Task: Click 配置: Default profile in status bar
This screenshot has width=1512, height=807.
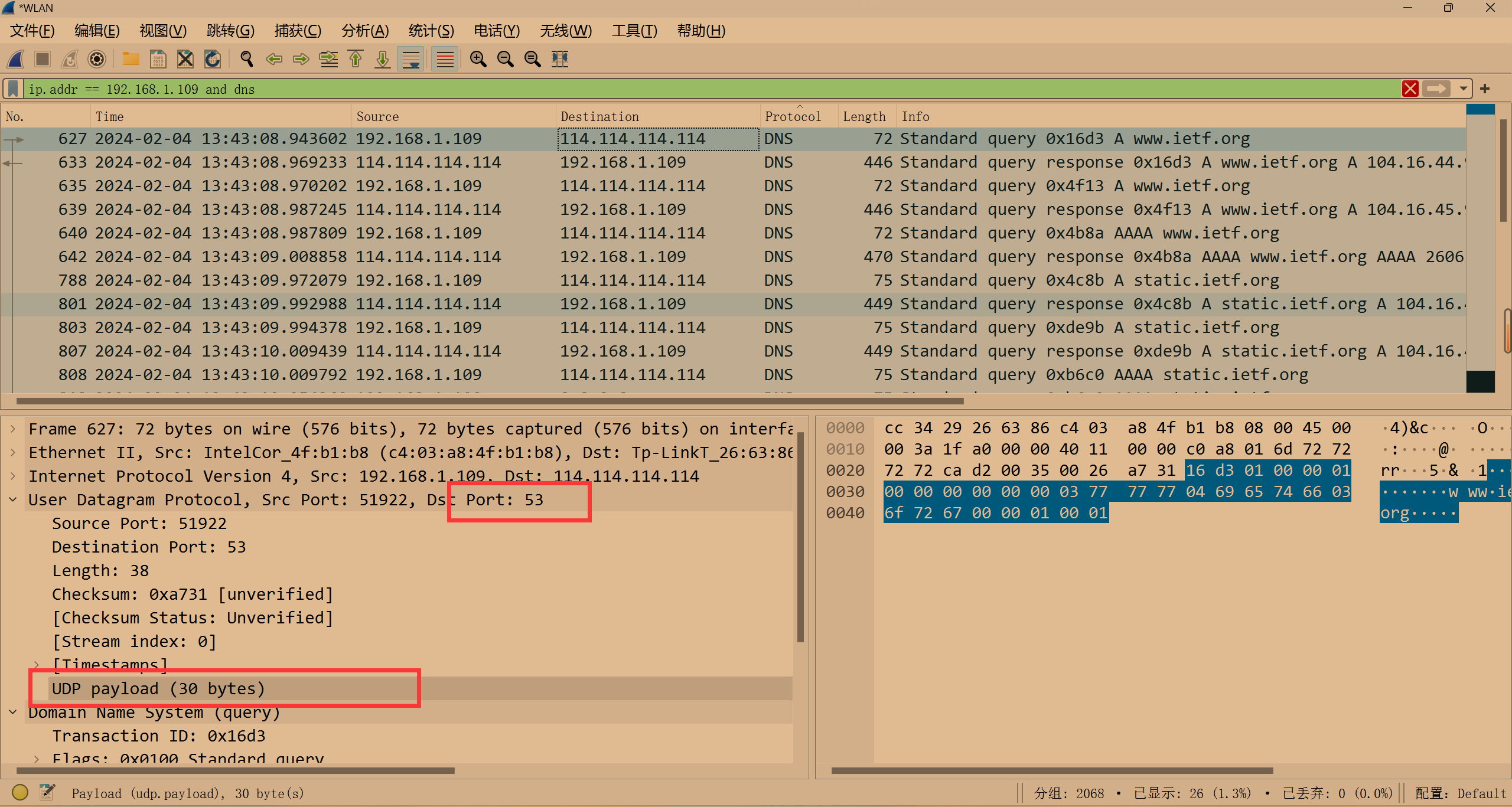Action: click(x=1461, y=793)
